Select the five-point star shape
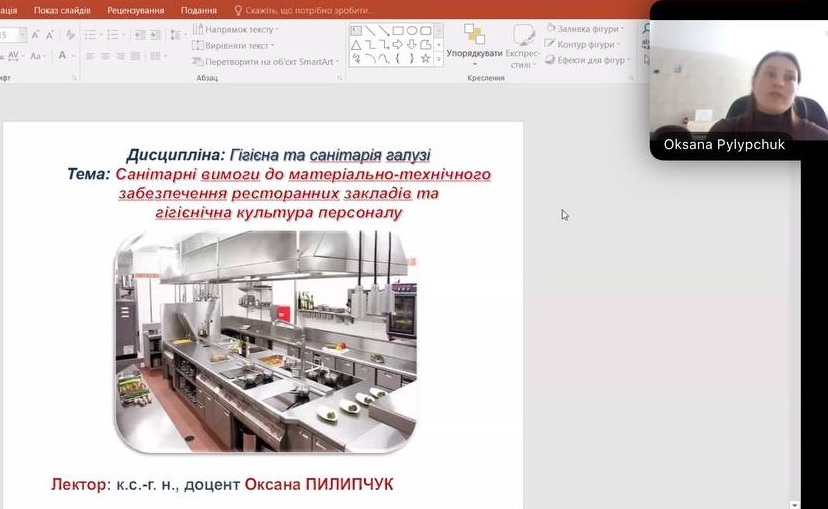The height and width of the screenshot is (509, 828). pyautogui.click(x=425, y=59)
